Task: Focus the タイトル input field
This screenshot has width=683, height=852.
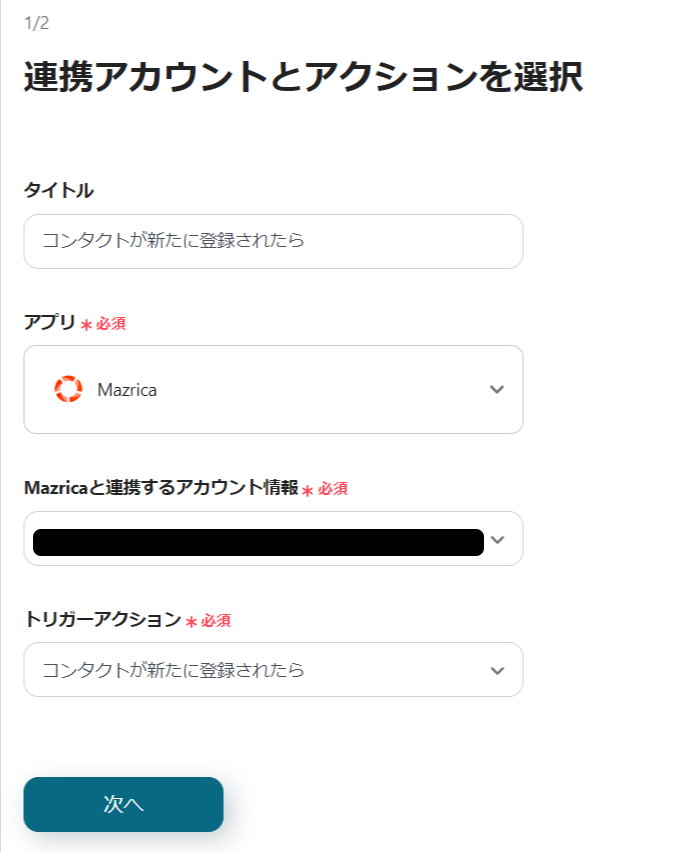Action: tap(273, 241)
